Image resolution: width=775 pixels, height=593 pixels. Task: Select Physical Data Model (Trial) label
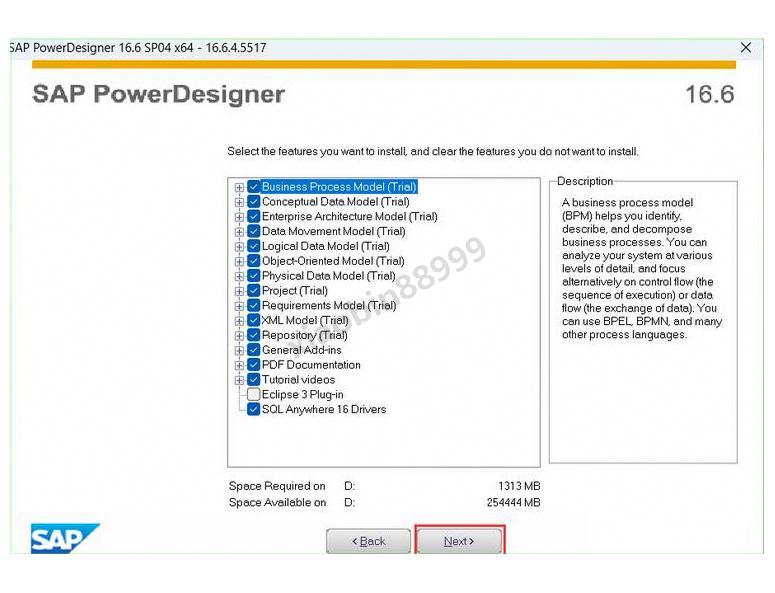click(x=329, y=276)
